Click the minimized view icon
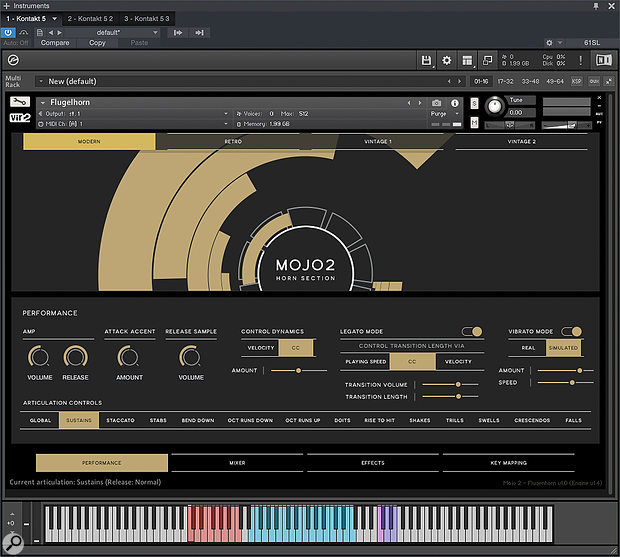The height and width of the screenshot is (557, 620). [x=488, y=60]
